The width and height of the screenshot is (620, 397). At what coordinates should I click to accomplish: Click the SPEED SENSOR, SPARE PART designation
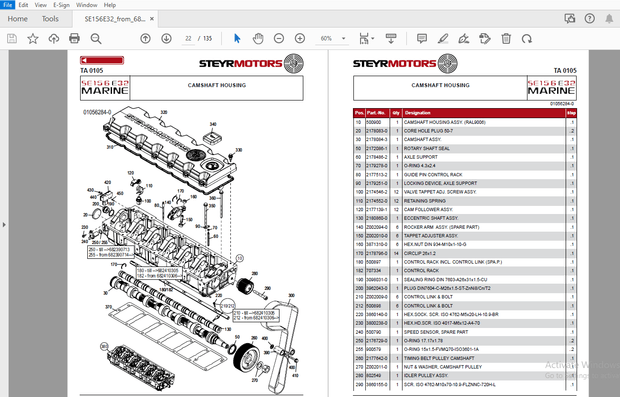[x=436, y=332]
